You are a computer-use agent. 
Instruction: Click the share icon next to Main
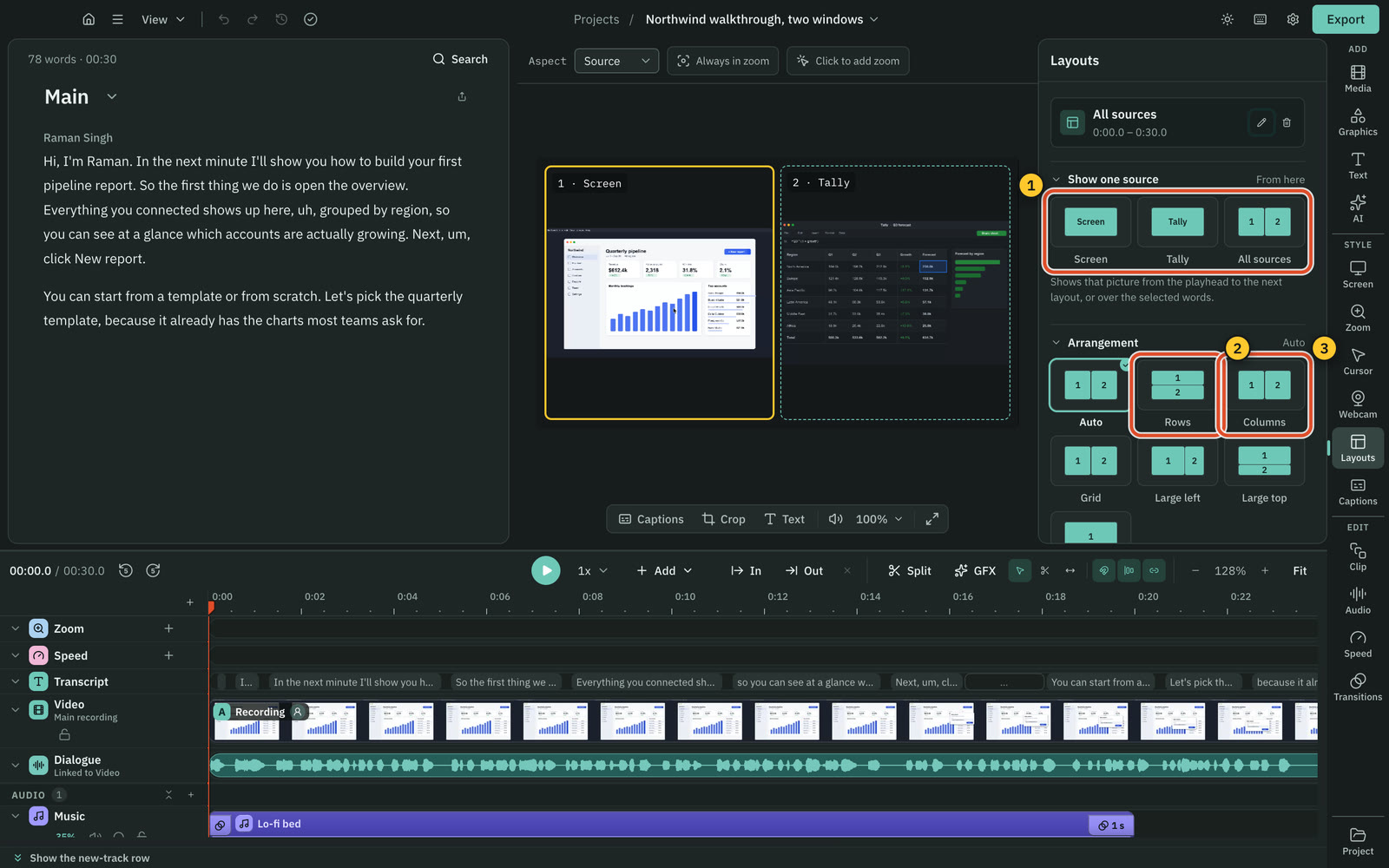point(462,96)
